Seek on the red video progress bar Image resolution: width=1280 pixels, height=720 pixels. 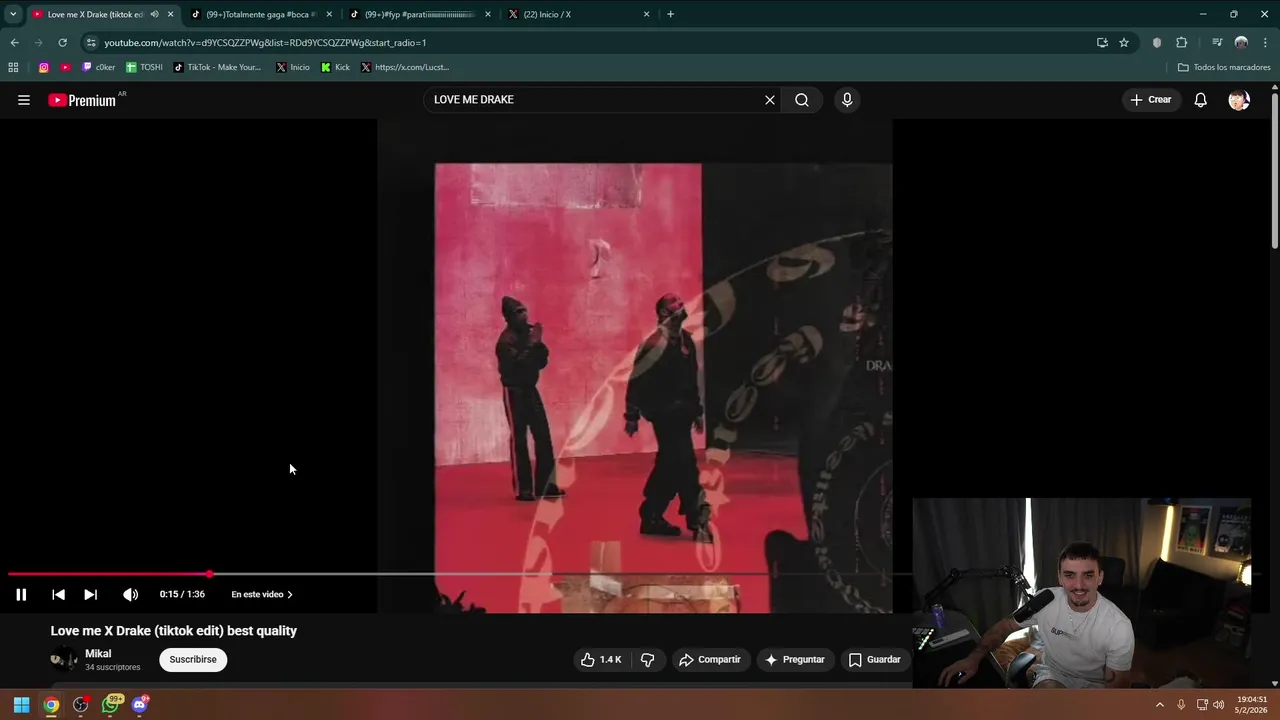(x=108, y=574)
